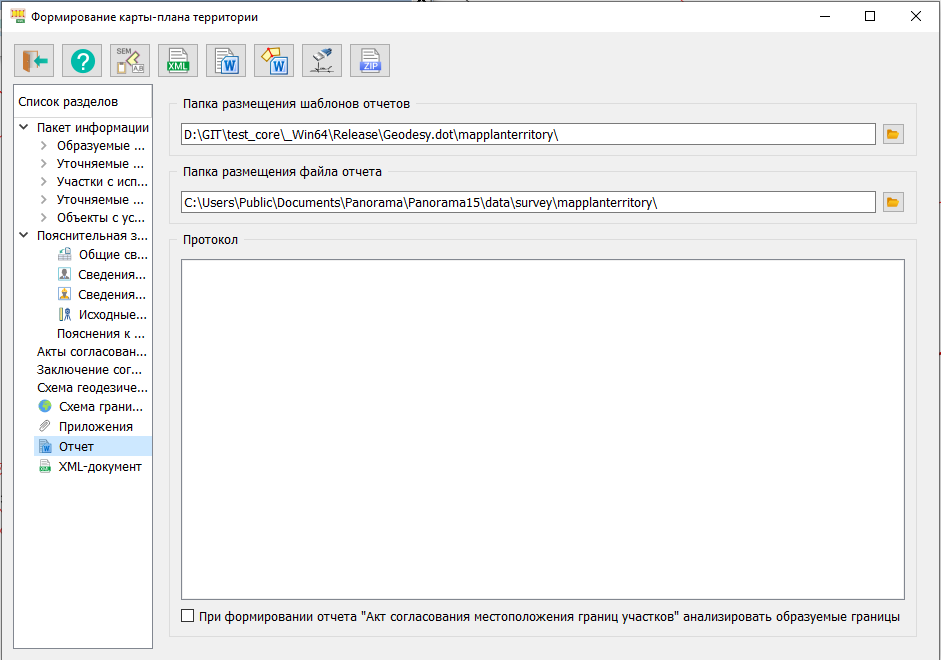The height and width of the screenshot is (660, 941).
Task: Click the exit door icon in toolbar
Action: point(34,62)
